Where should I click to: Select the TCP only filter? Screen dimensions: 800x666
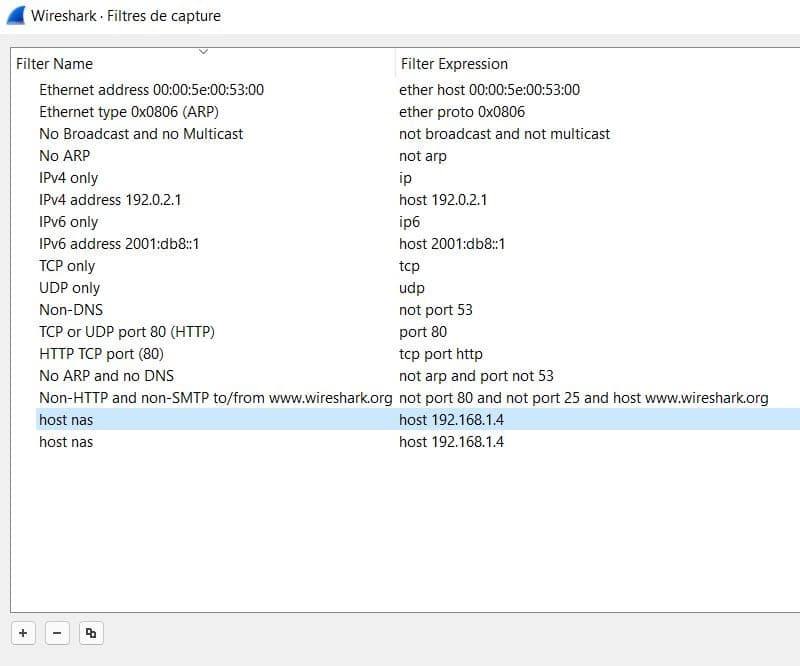[x=67, y=266]
